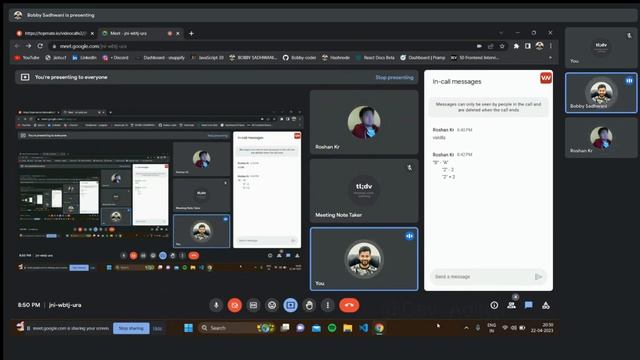Viewport: 640px width, 360px height.
Task: Open the Hashnode bookmark
Action: coord(336,58)
